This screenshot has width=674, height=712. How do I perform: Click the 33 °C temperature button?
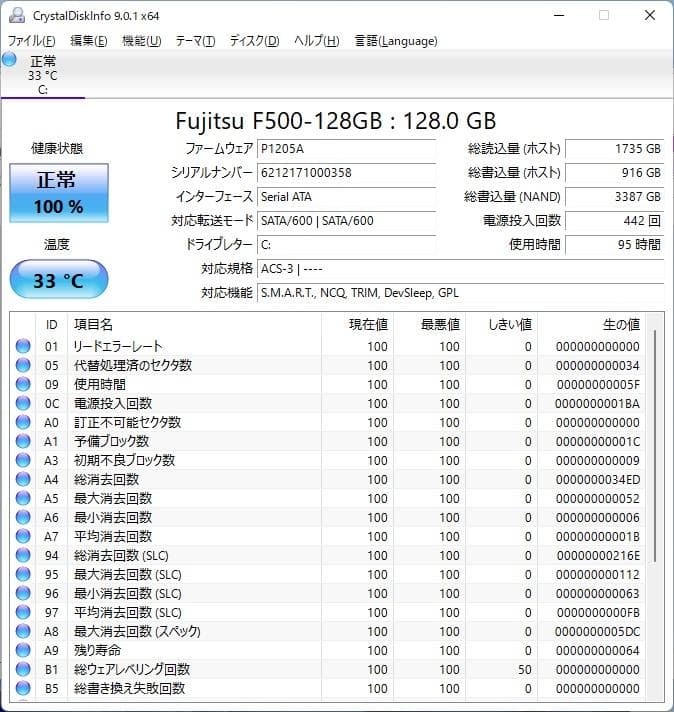[59, 279]
